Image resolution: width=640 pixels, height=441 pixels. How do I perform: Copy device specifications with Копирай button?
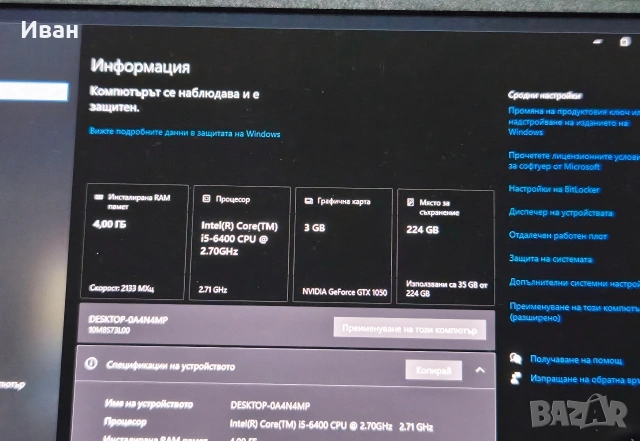pos(433,370)
